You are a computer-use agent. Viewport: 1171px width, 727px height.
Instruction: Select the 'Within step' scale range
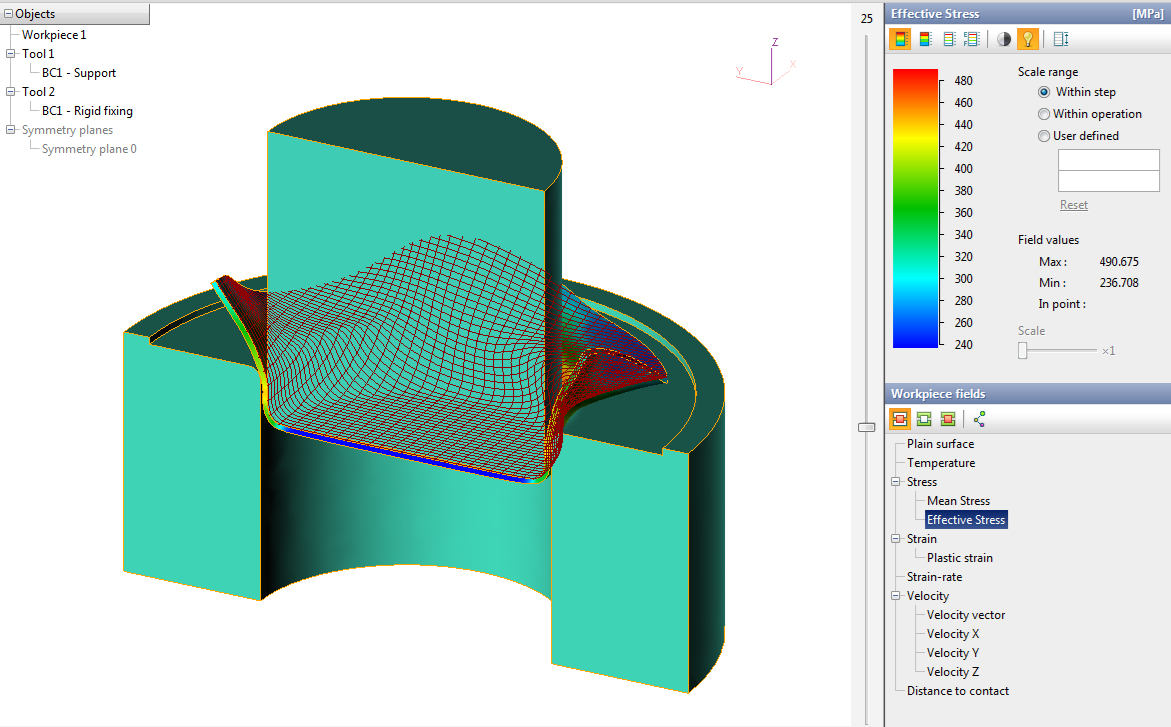1044,92
